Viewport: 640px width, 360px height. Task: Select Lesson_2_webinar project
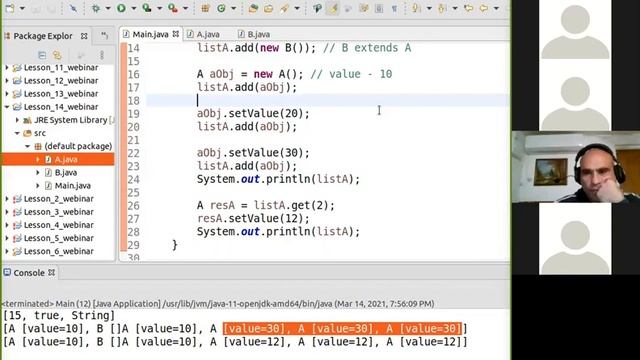(x=58, y=199)
